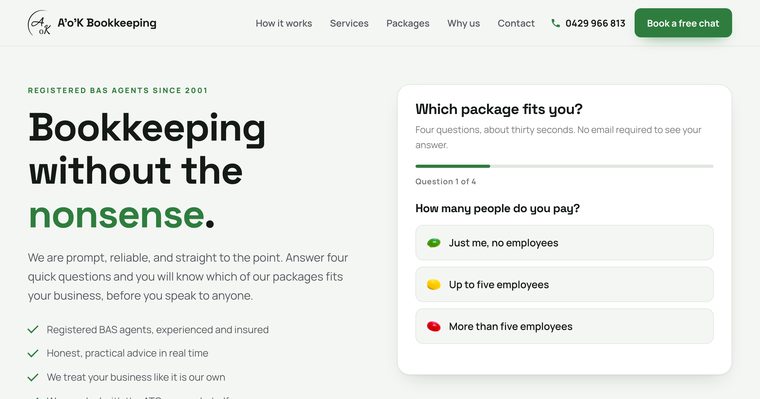Go to How it works section
The image size is (760, 399).
[x=284, y=23]
